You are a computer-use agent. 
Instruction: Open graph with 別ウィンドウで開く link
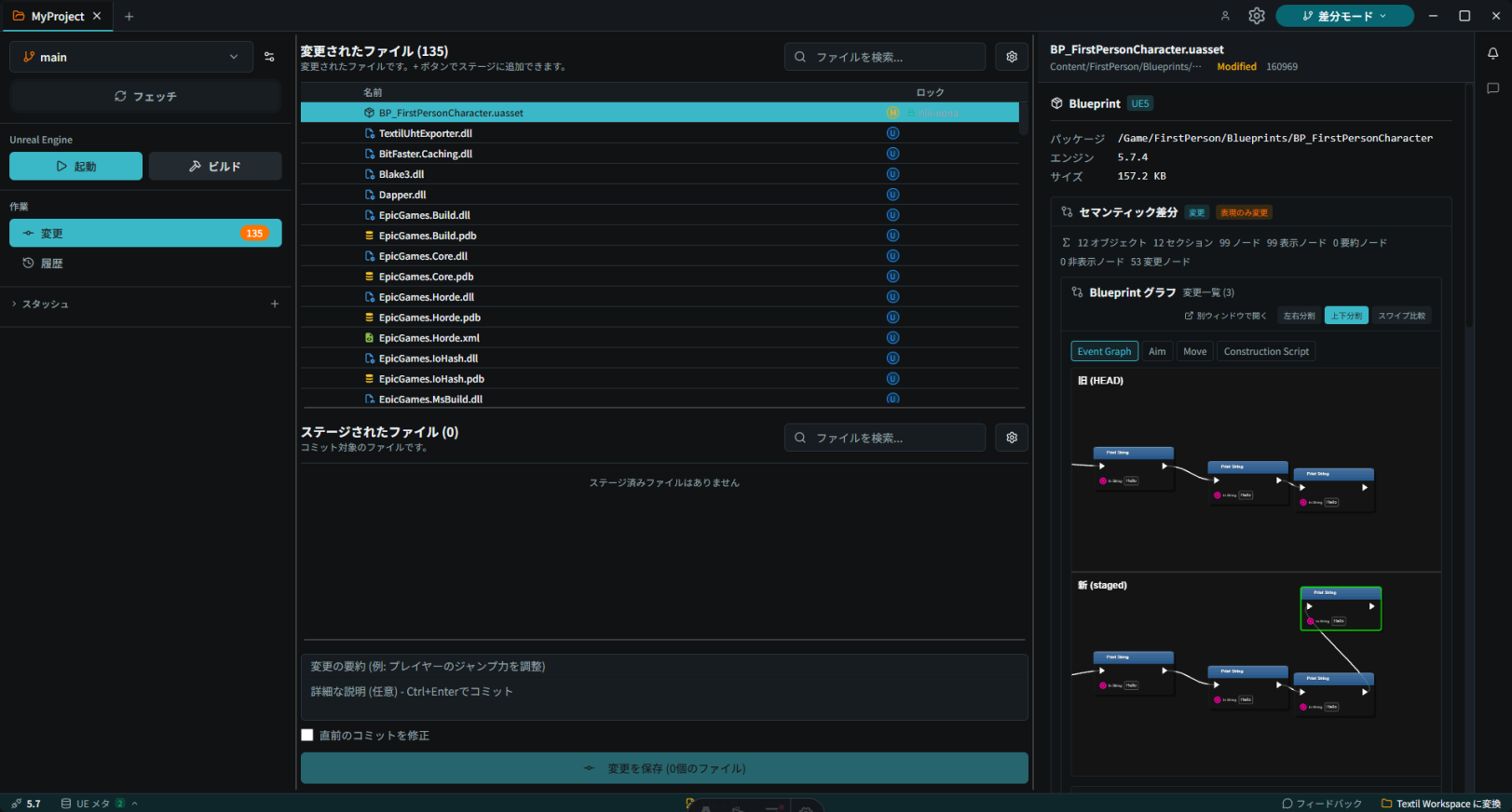[1225, 316]
